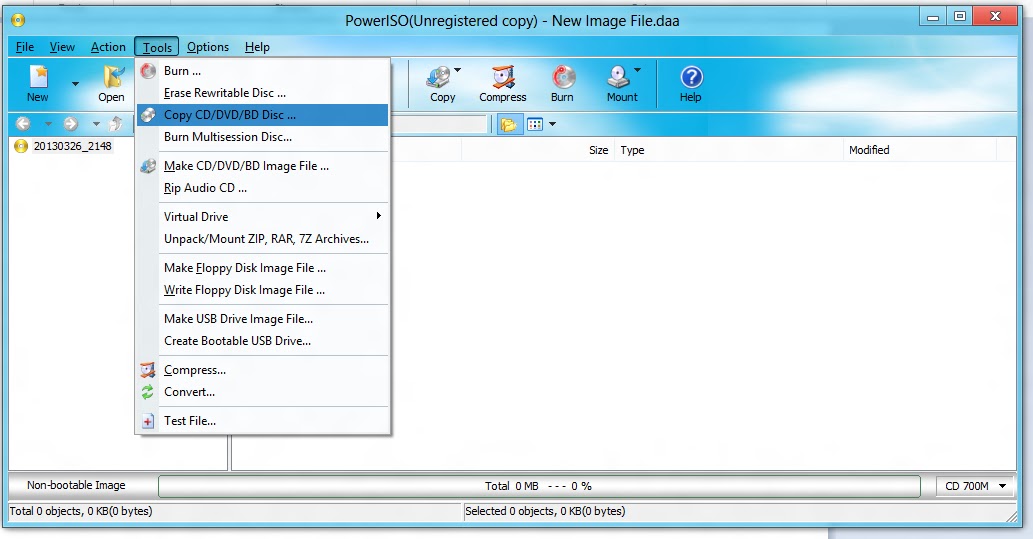Click the view mode grid icon
Viewport: 1033px width, 539px height.
535,125
